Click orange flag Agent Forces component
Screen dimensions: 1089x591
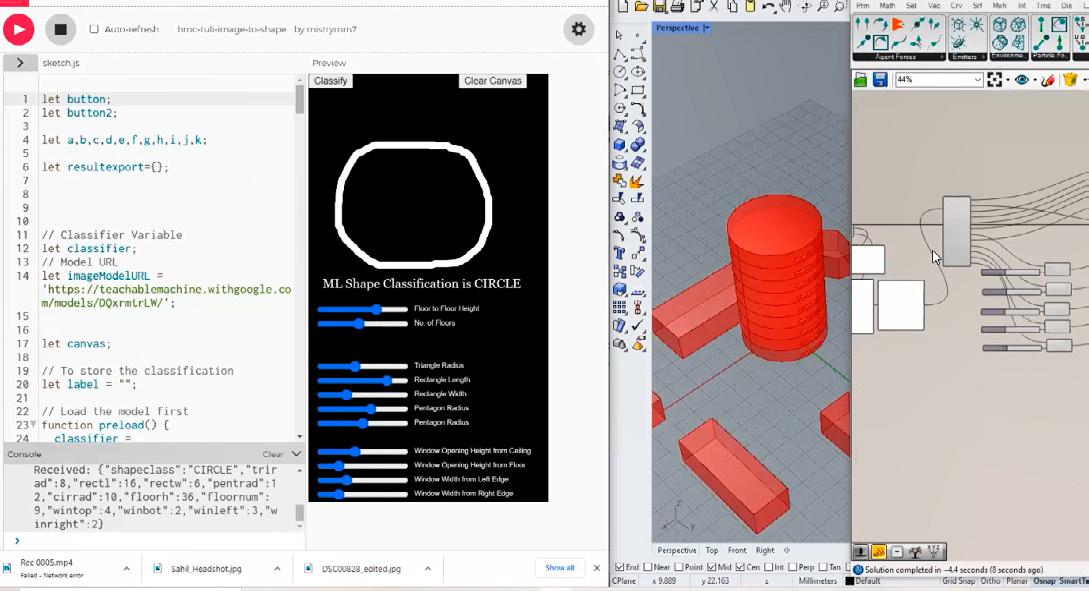pyautogui.click(x=898, y=24)
